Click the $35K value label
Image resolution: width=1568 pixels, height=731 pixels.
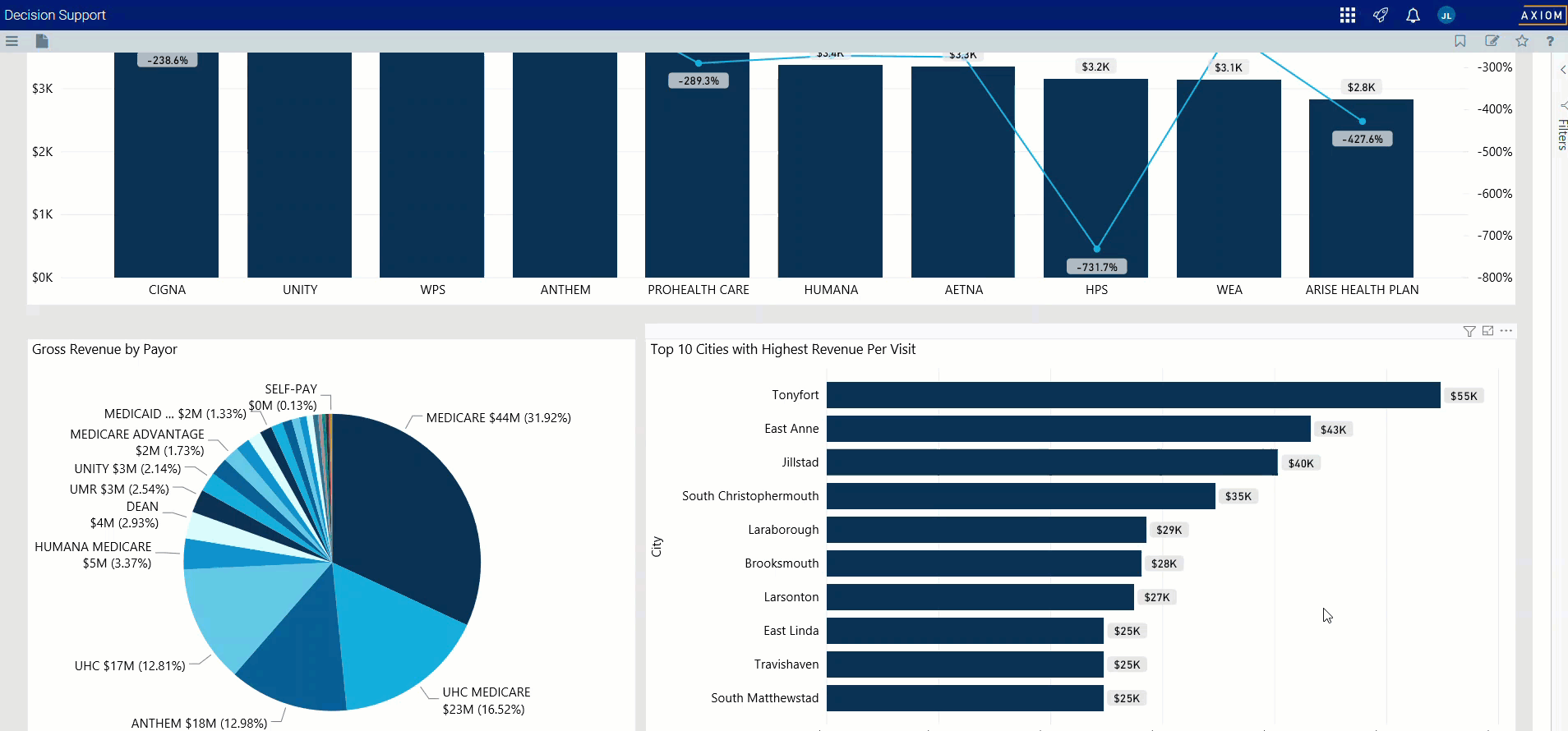[1238, 496]
